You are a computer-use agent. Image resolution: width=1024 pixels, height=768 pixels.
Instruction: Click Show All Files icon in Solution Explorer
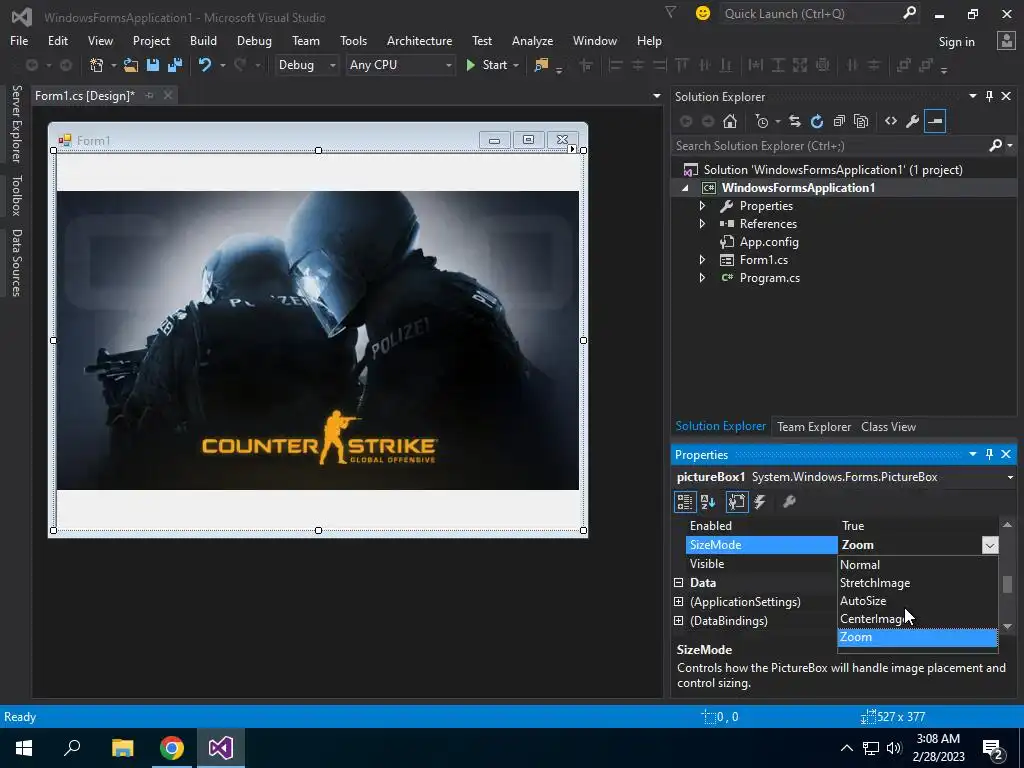point(861,121)
